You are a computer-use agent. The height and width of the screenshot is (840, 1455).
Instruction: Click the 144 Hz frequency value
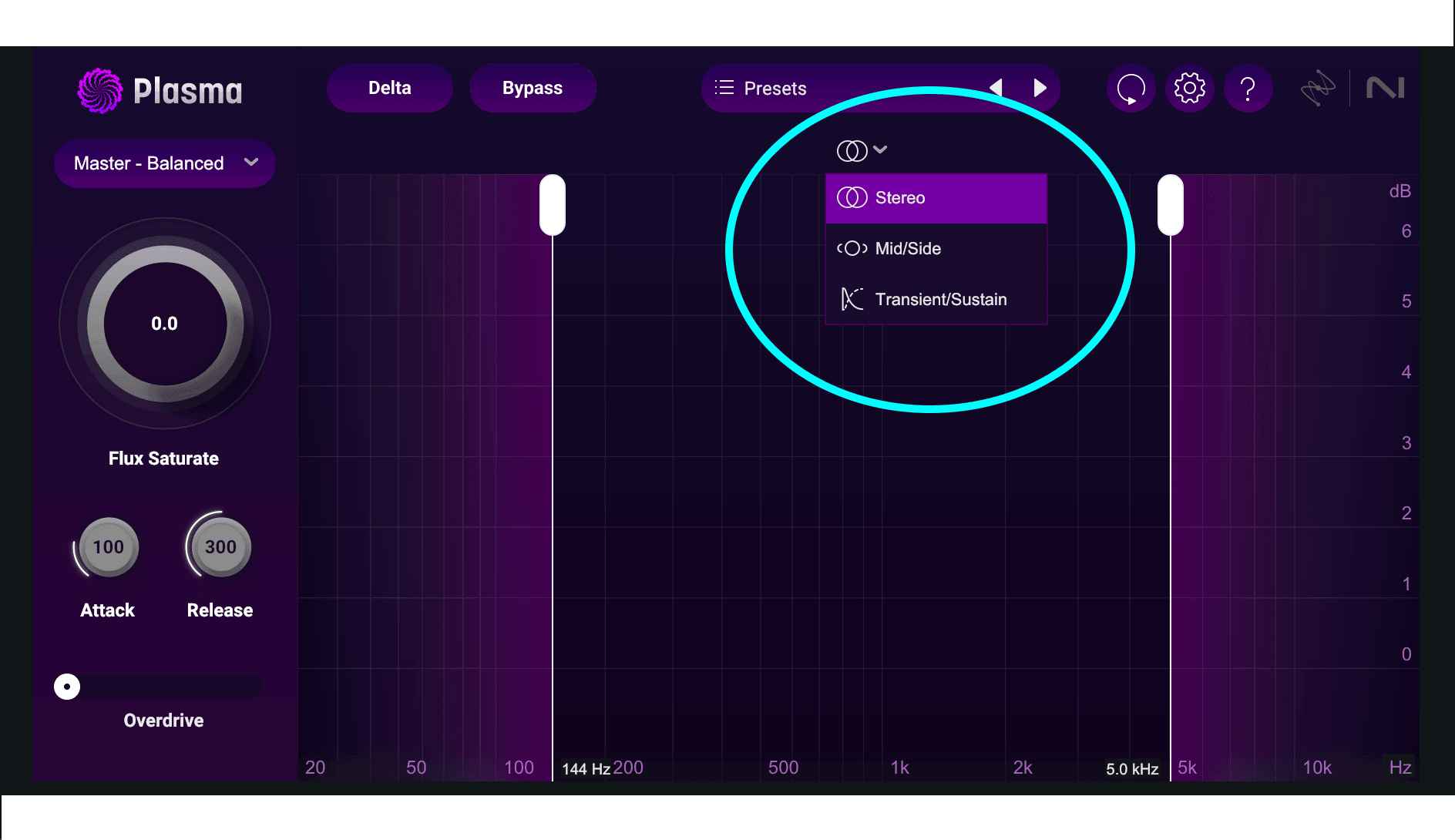coord(586,769)
